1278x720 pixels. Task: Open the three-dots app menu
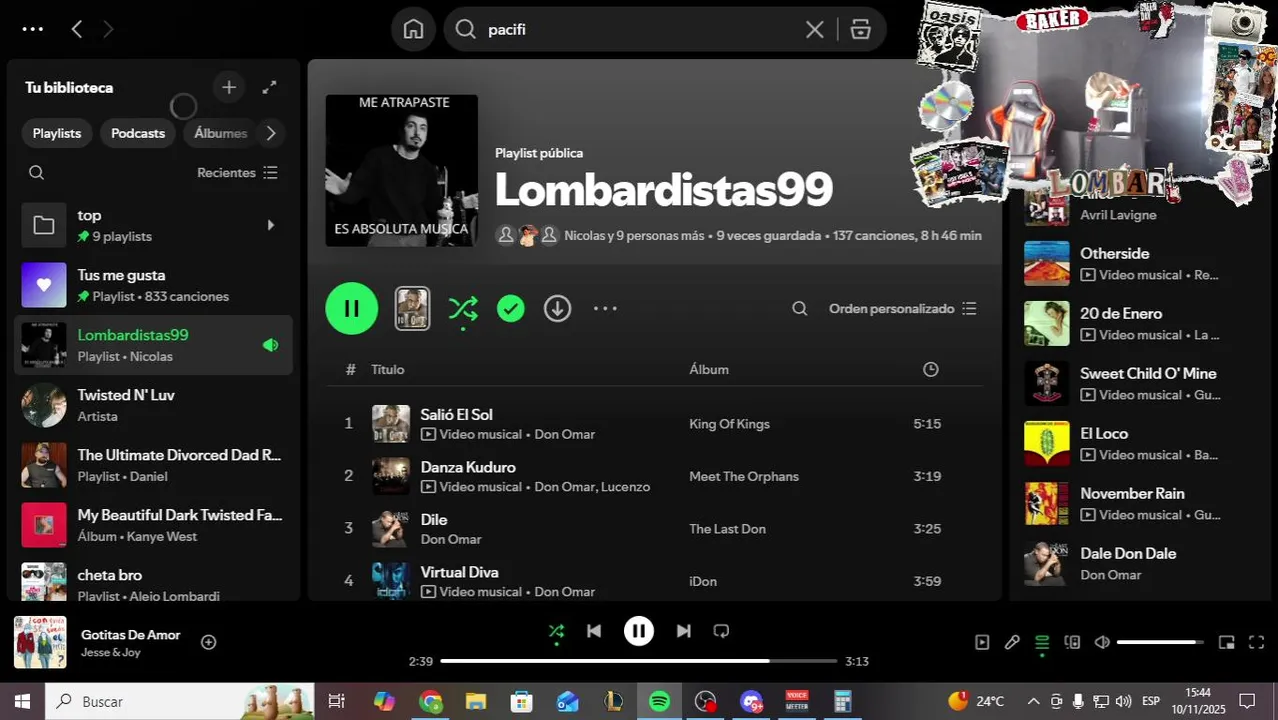tap(33, 29)
